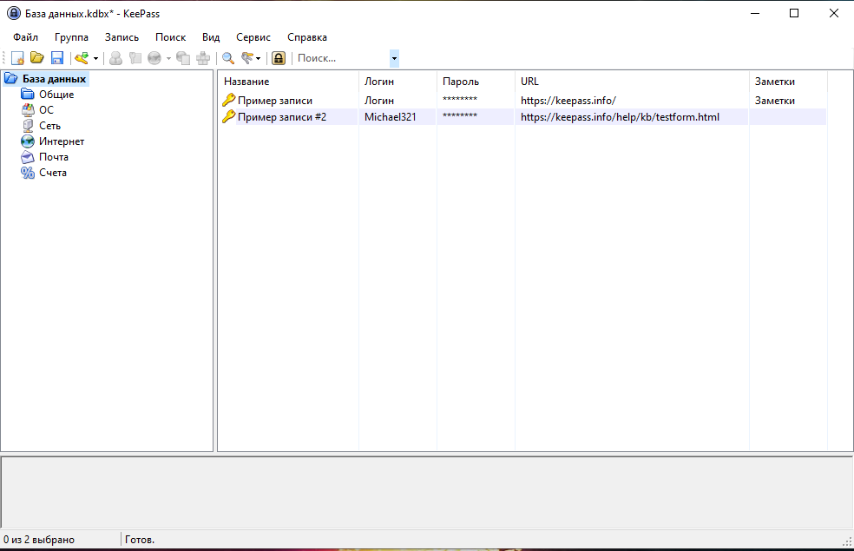Select the Интернет group
The width and height of the screenshot is (854, 551).
coord(62,142)
